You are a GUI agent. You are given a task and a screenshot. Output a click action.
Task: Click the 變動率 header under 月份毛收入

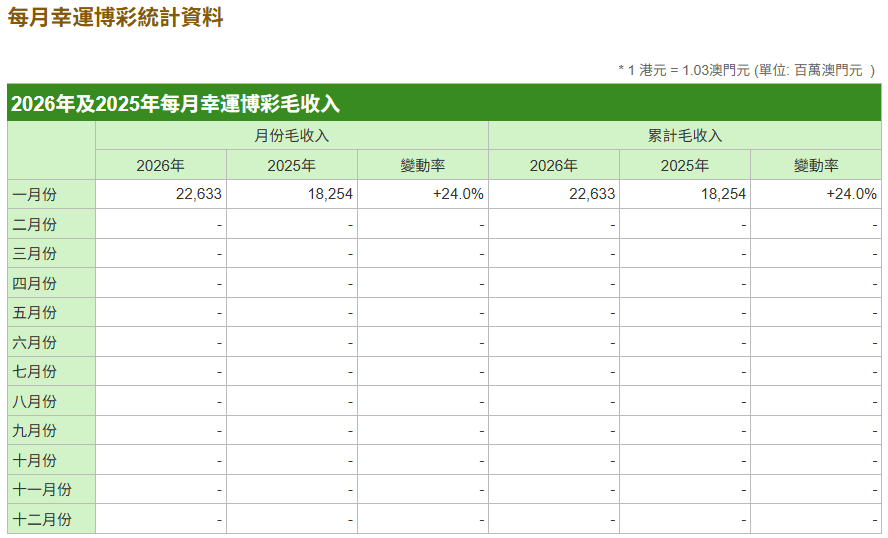(x=422, y=165)
